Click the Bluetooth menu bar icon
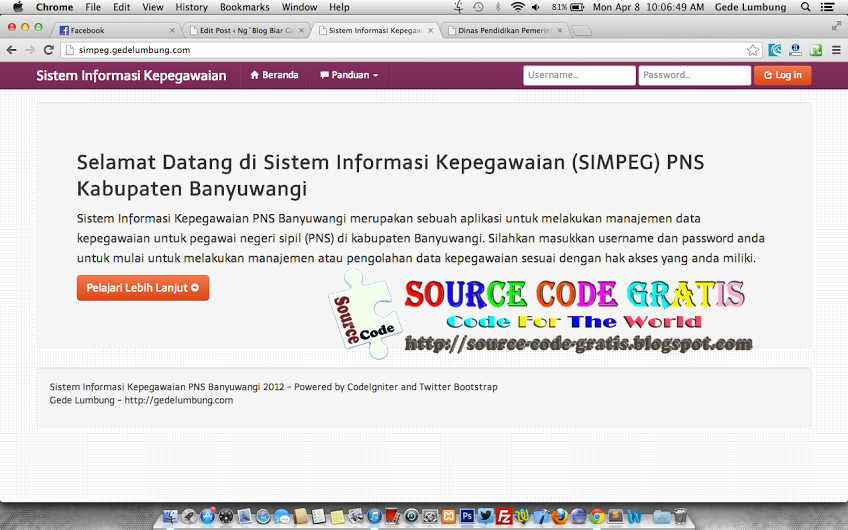The image size is (848, 530). coord(498,7)
